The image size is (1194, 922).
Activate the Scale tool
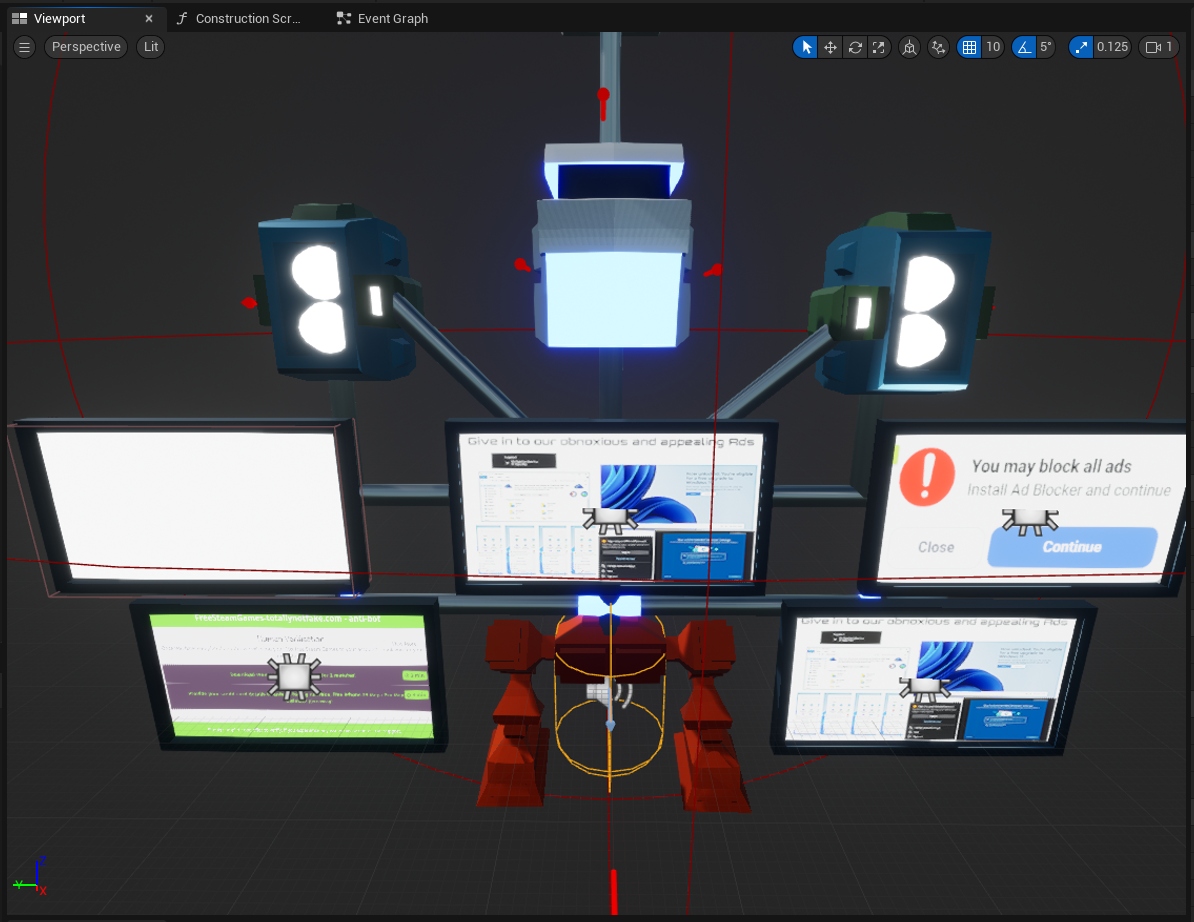coord(879,47)
